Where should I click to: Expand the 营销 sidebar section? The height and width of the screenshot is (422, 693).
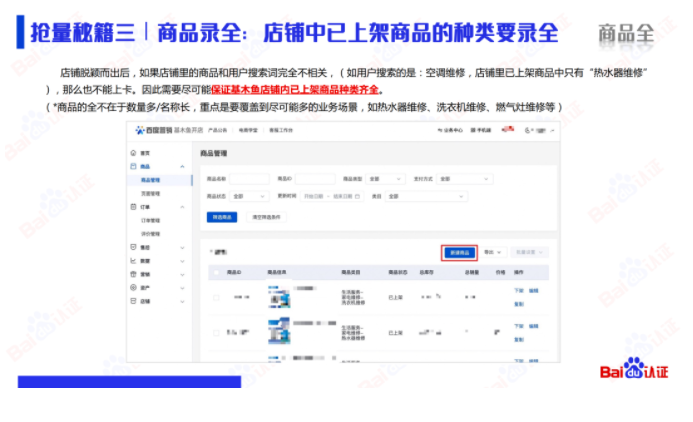[183, 274]
